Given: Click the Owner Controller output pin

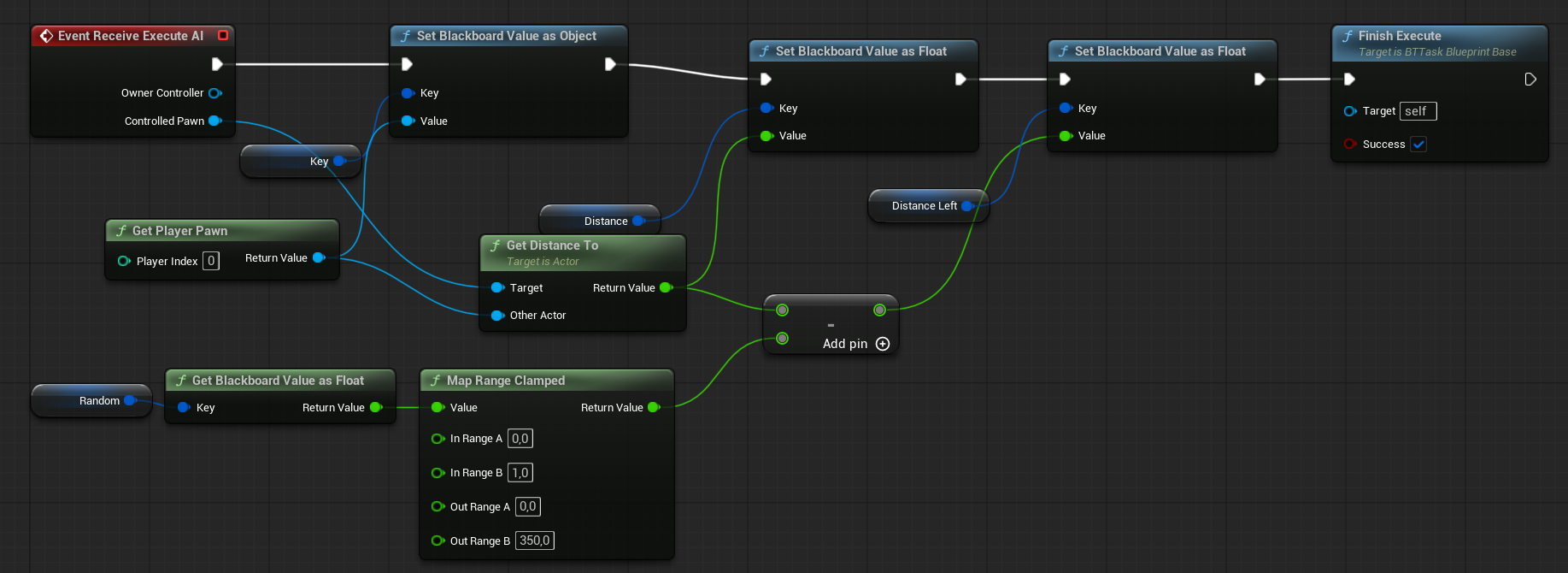Looking at the screenshot, I should [214, 93].
